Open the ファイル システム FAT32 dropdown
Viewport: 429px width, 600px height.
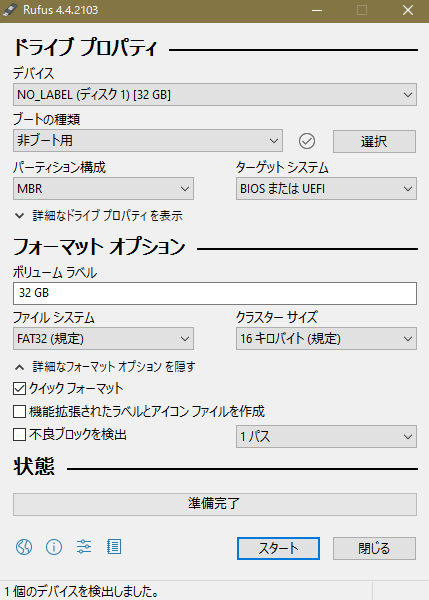(x=103, y=339)
